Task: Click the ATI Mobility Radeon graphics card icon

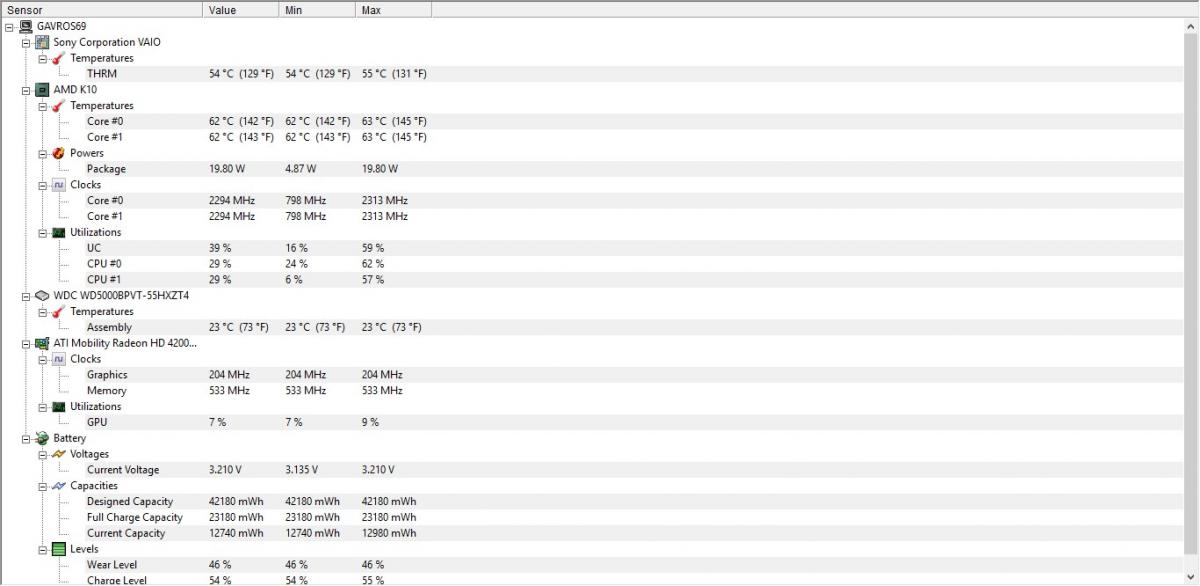Action: pos(42,343)
